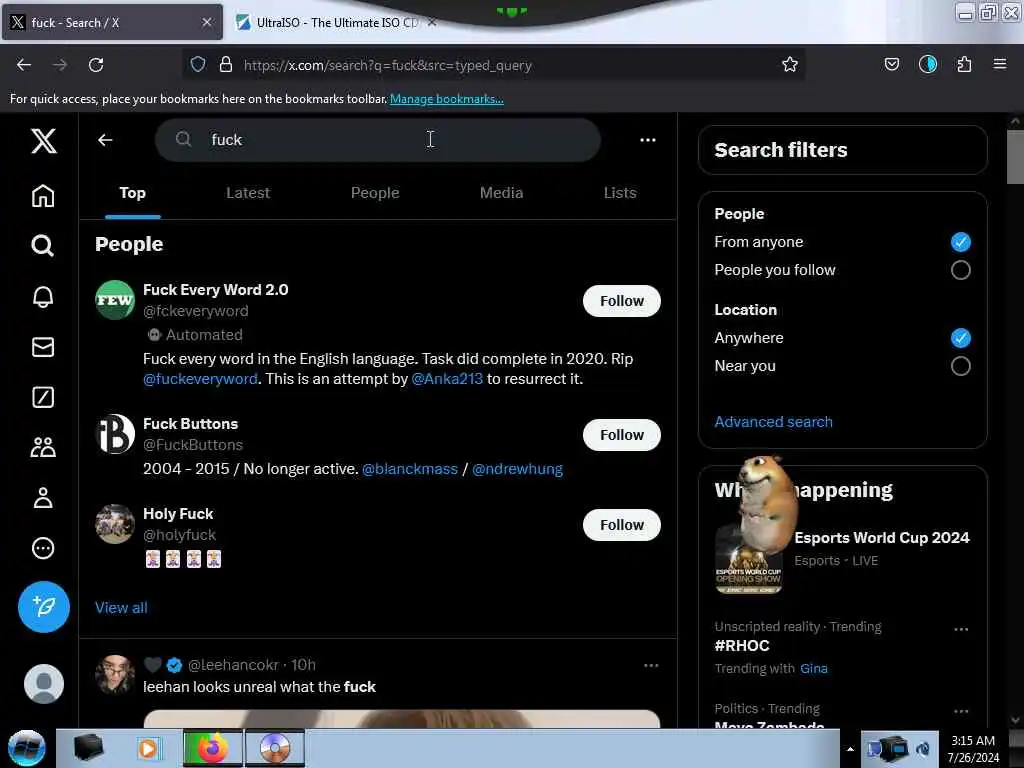Compose a new post with blue button
This screenshot has height=768, width=1024.
[44, 607]
